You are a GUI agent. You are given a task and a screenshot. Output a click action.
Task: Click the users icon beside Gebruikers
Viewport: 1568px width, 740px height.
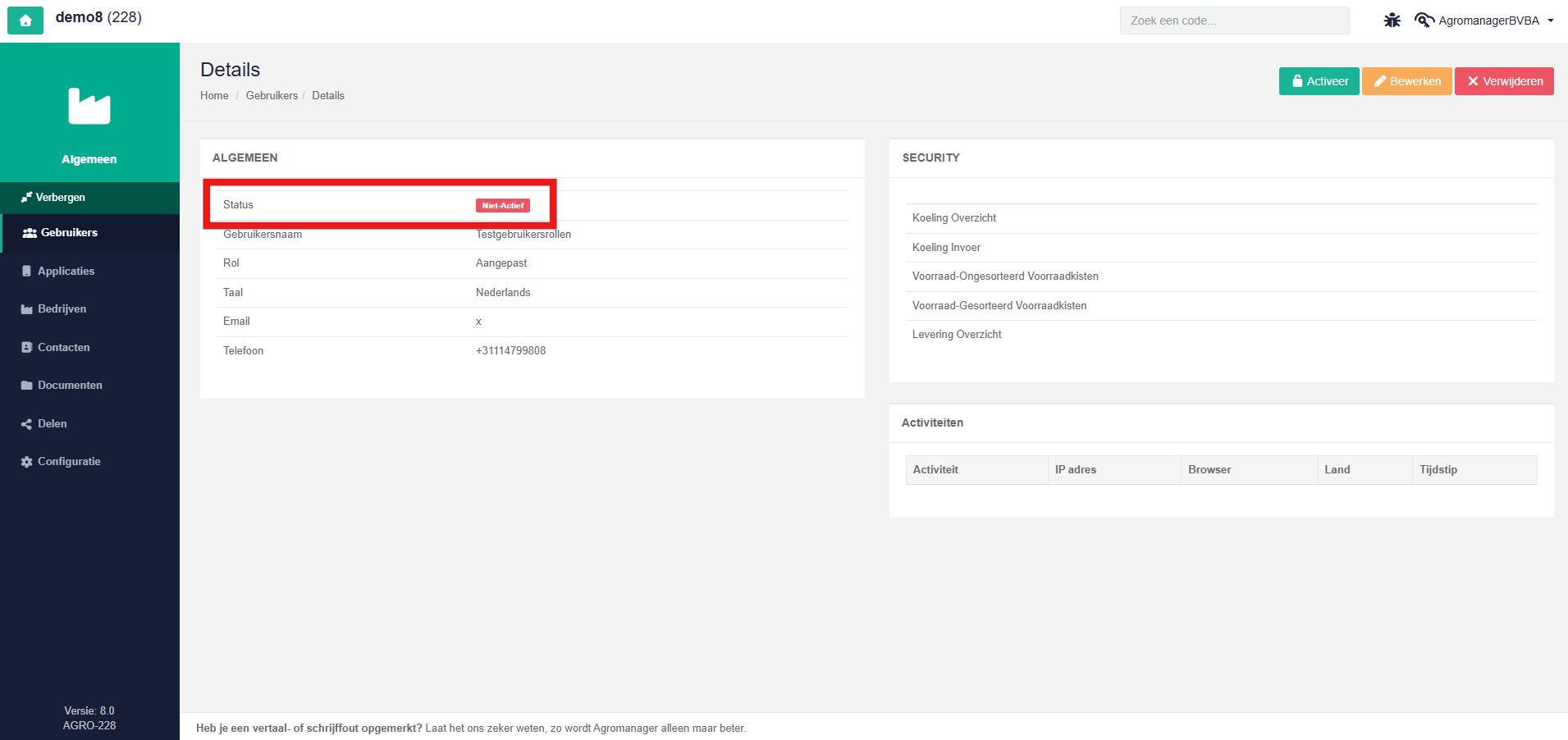pyautogui.click(x=30, y=233)
